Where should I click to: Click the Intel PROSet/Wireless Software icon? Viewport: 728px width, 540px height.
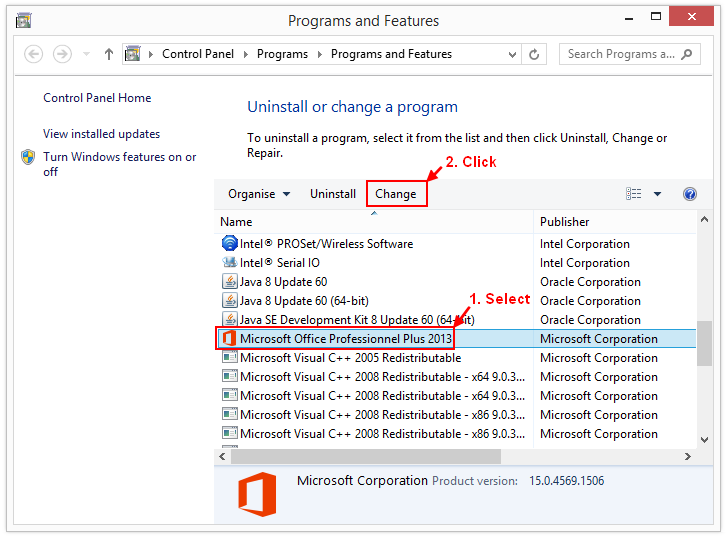[x=229, y=244]
